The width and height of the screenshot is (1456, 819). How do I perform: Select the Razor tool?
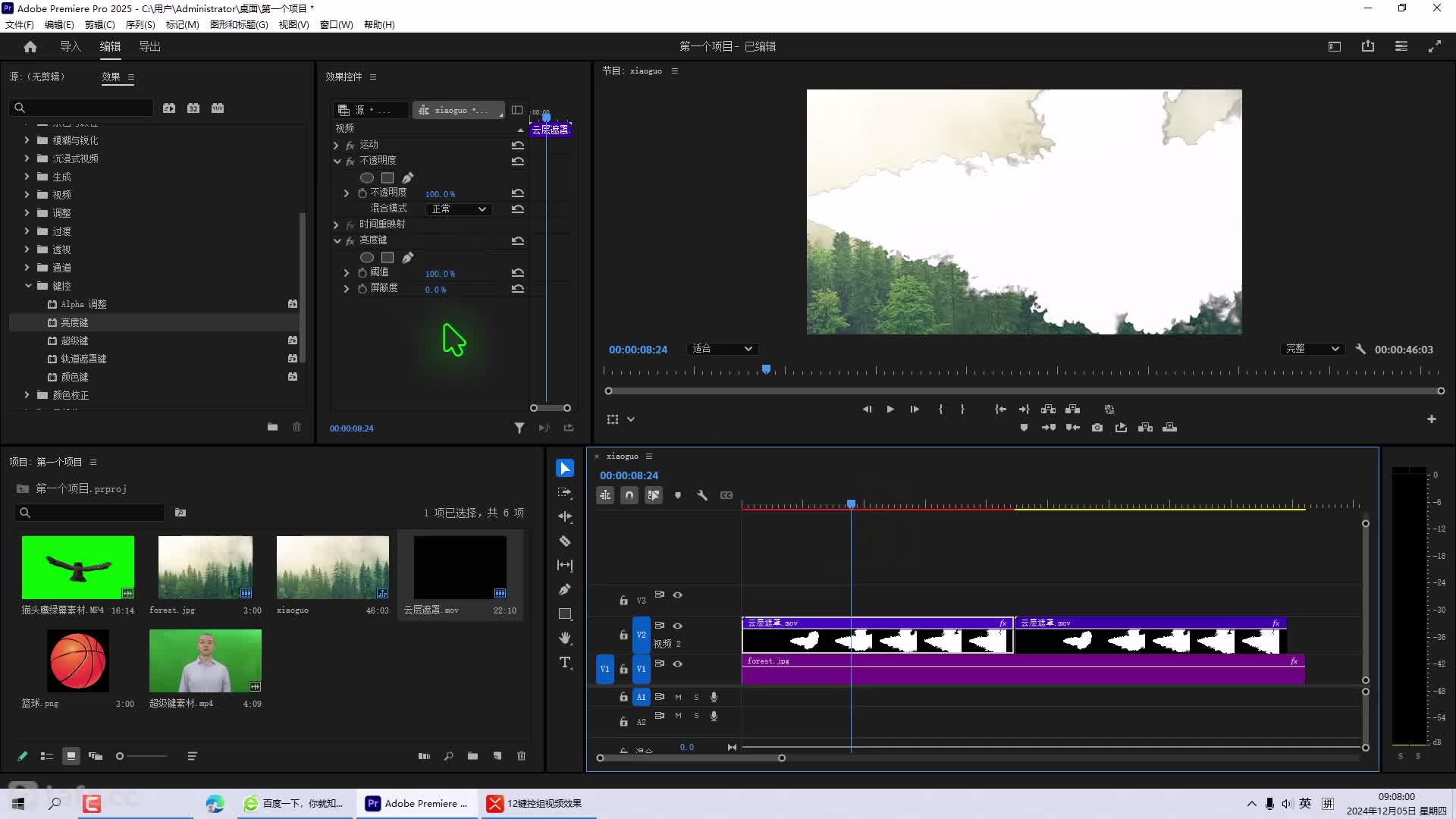[x=565, y=541]
